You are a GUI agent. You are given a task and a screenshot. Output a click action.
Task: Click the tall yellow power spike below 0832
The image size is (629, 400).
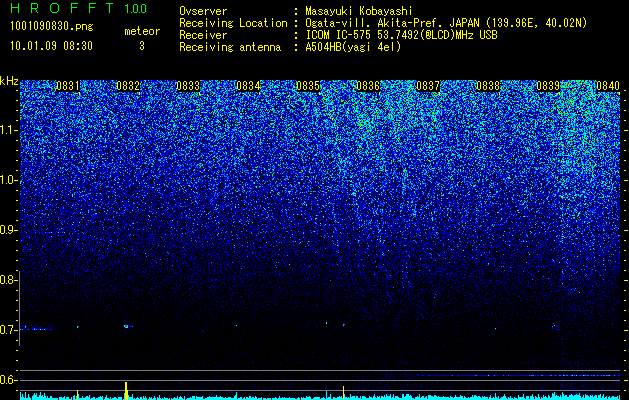click(x=126, y=391)
